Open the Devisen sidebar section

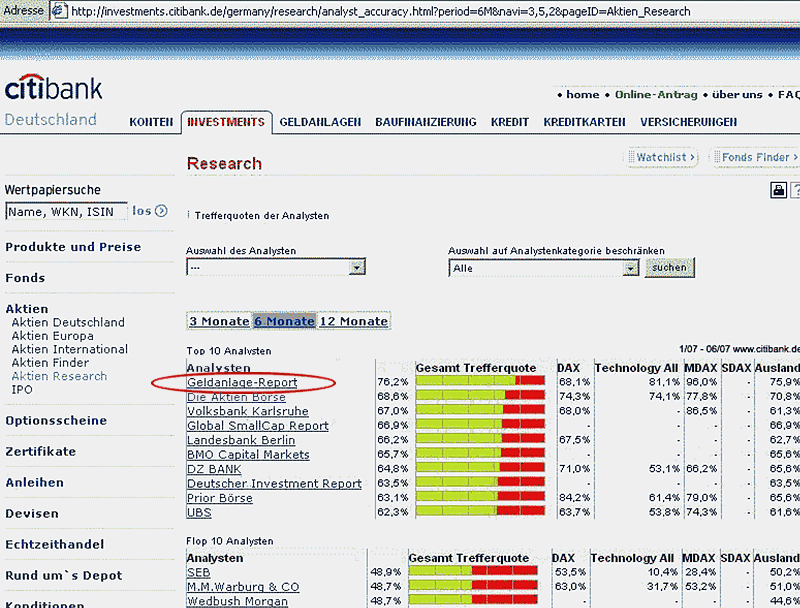(32, 514)
